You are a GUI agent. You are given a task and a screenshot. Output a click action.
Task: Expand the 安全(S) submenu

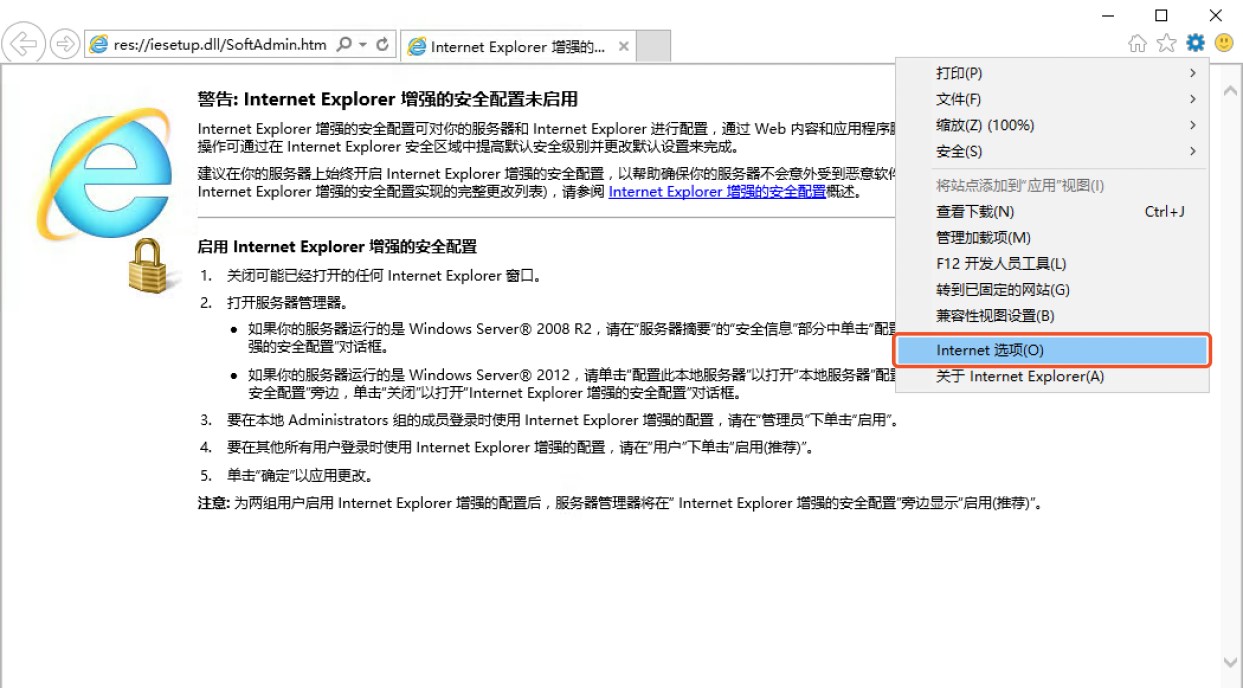pyautogui.click(x=1052, y=151)
